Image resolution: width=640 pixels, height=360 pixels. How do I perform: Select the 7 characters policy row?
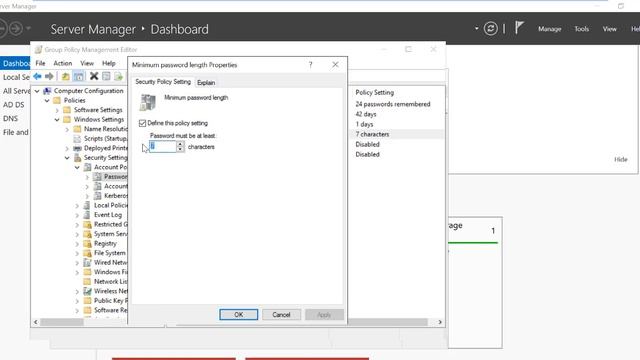pos(397,134)
